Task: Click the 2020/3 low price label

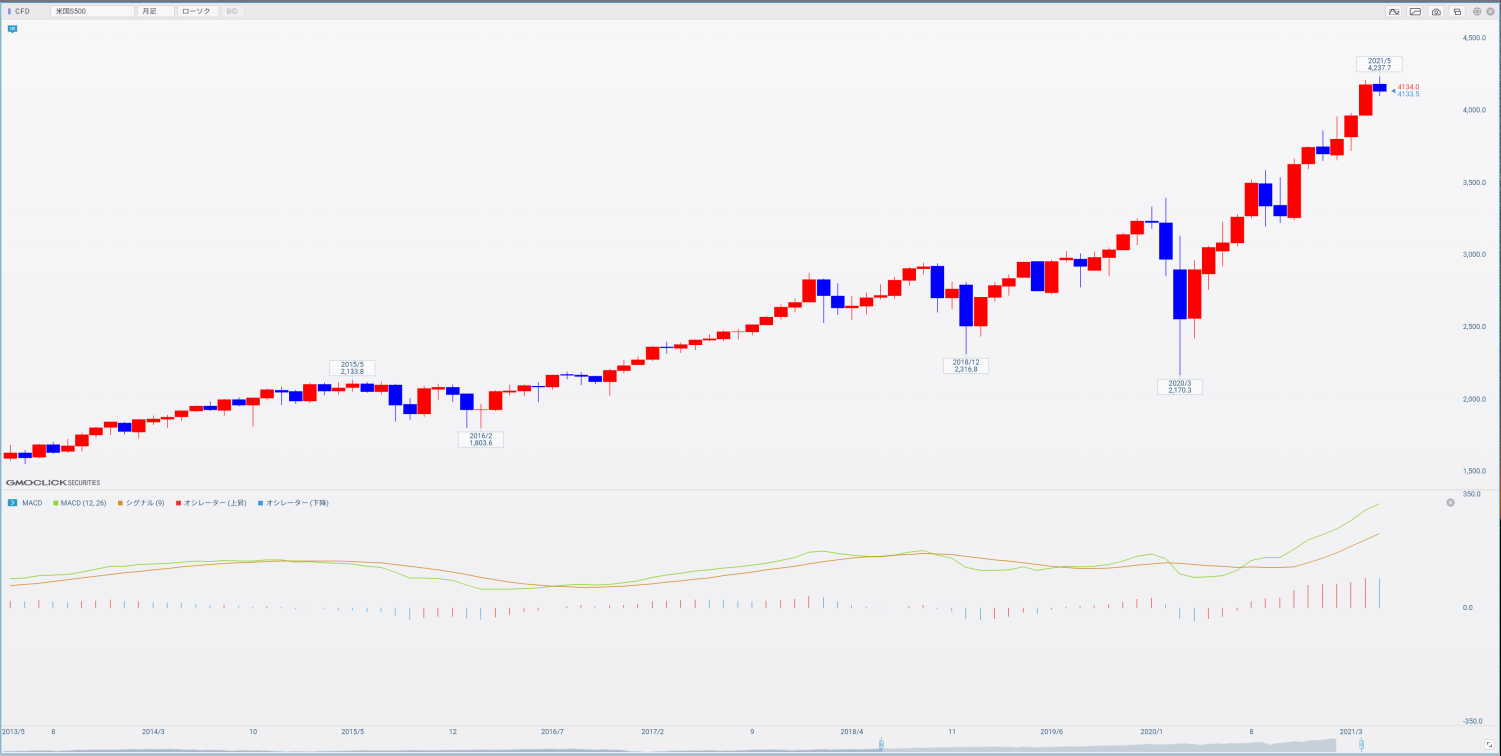Action: pos(1180,386)
